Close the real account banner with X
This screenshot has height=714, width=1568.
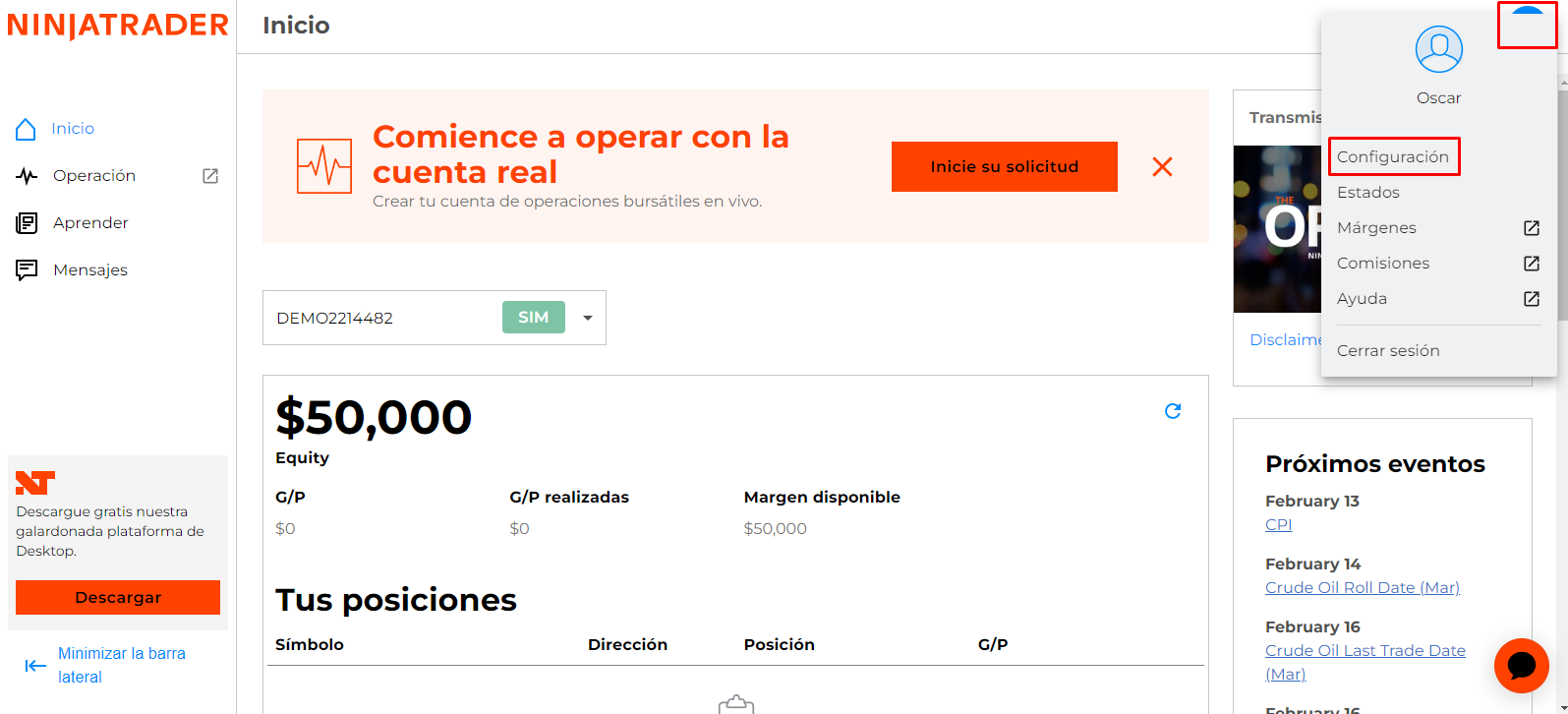pyautogui.click(x=1162, y=167)
